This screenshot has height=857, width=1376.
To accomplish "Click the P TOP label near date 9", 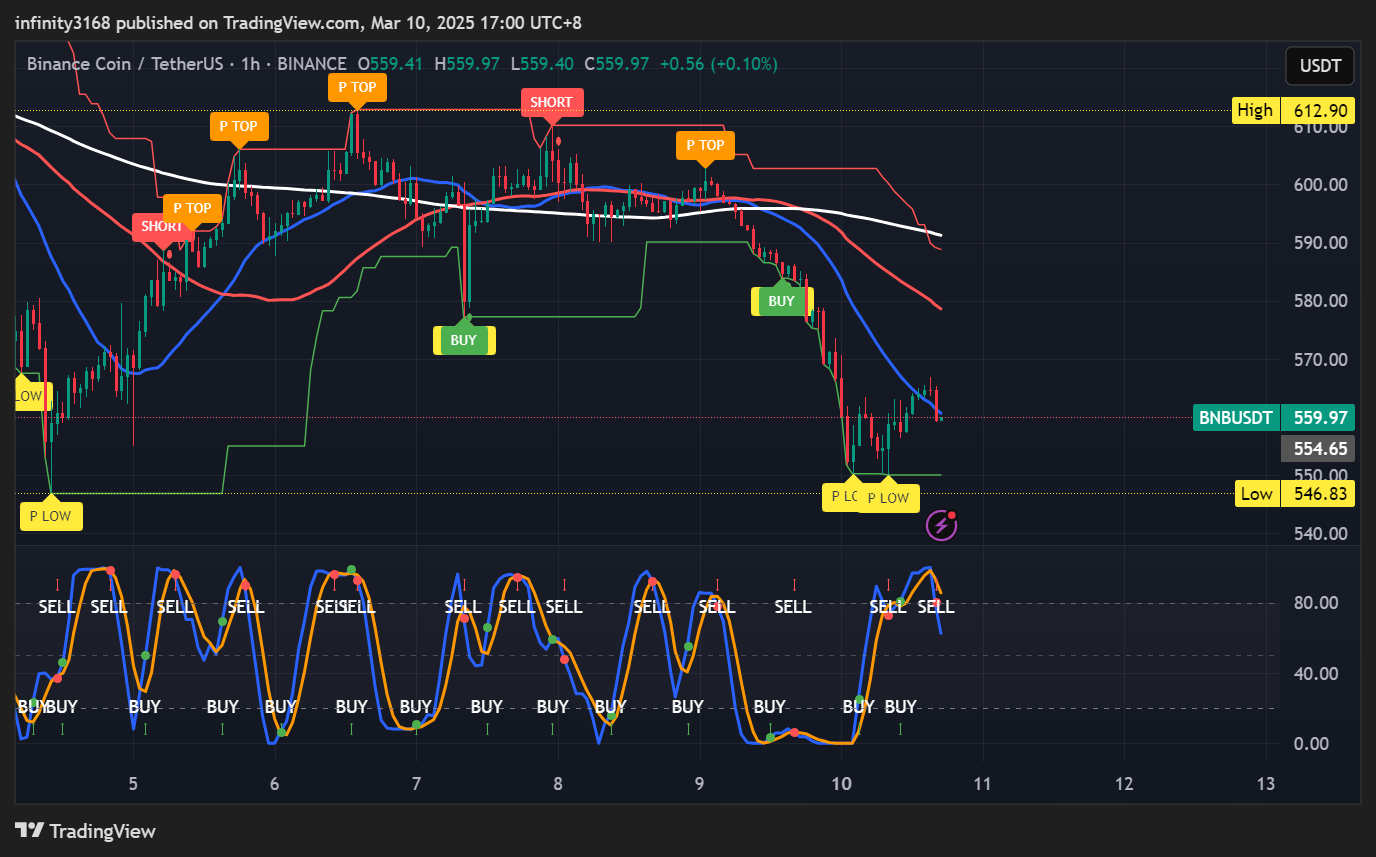I will [x=705, y=145].
